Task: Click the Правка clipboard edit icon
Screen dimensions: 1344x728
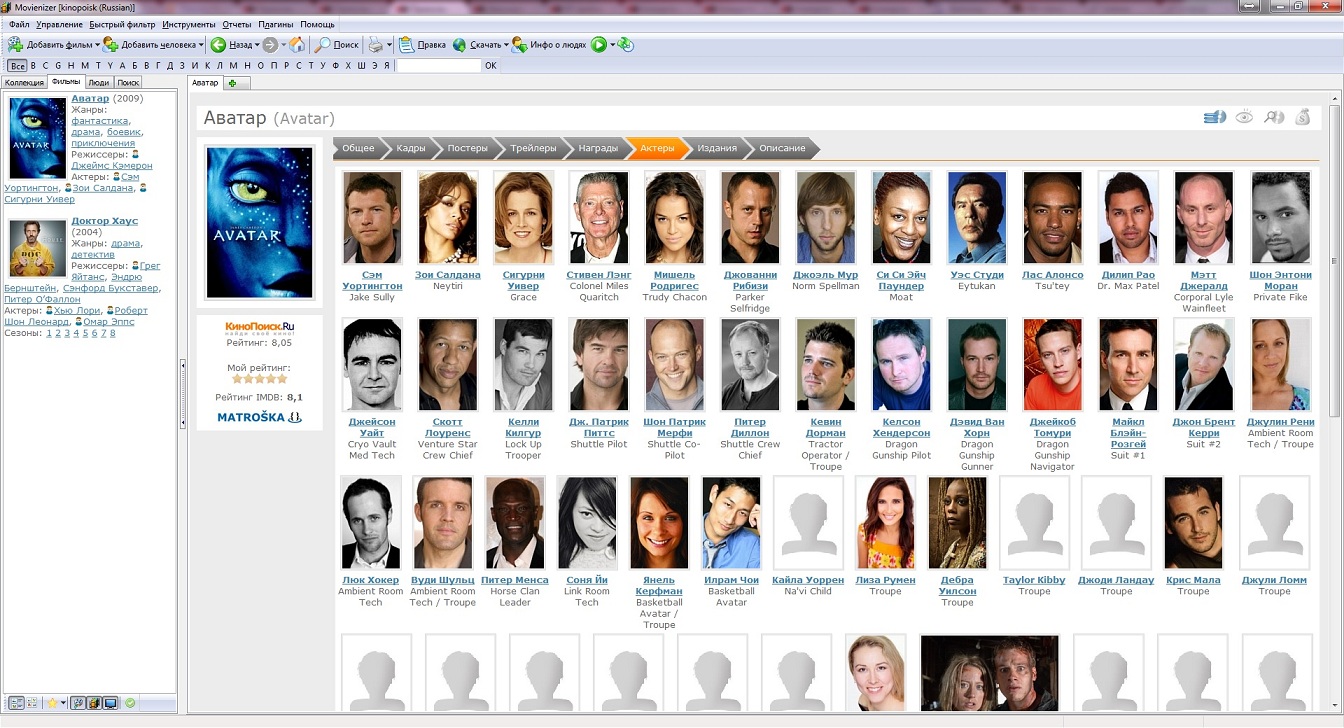Action: 406,45
